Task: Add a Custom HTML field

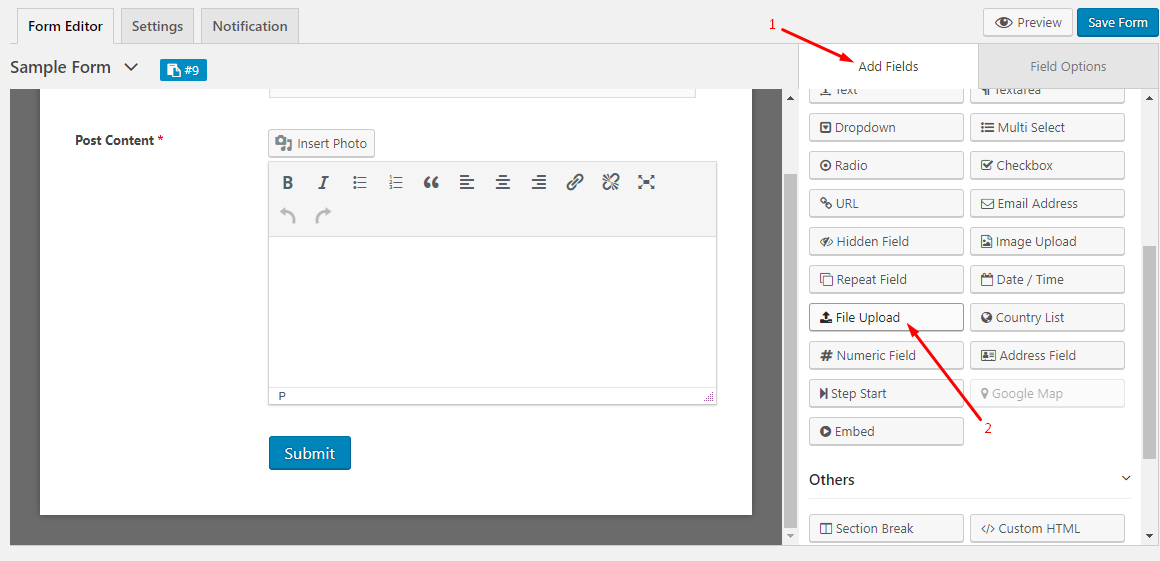Action: pos(1048,528)
